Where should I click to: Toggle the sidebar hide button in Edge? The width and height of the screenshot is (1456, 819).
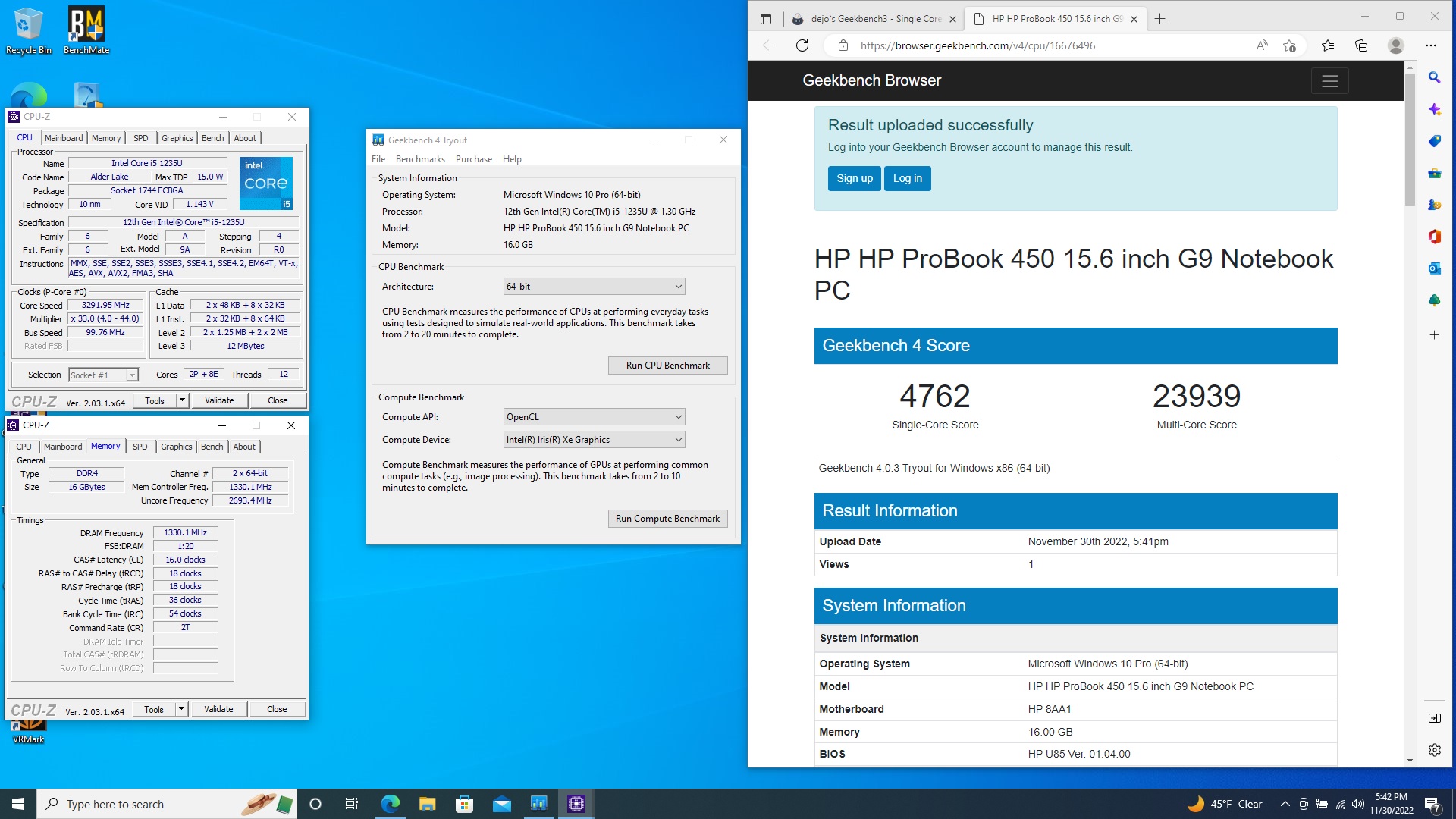(1434, 718)
